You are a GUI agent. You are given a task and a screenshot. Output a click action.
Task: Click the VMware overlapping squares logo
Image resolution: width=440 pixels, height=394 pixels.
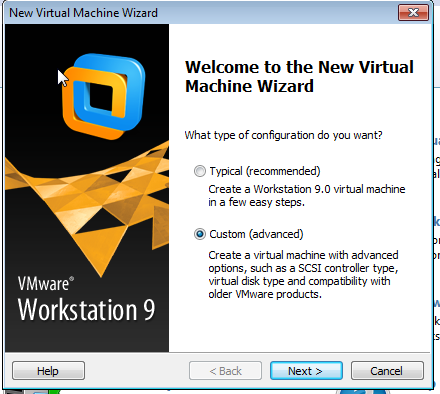pos(104,96)
